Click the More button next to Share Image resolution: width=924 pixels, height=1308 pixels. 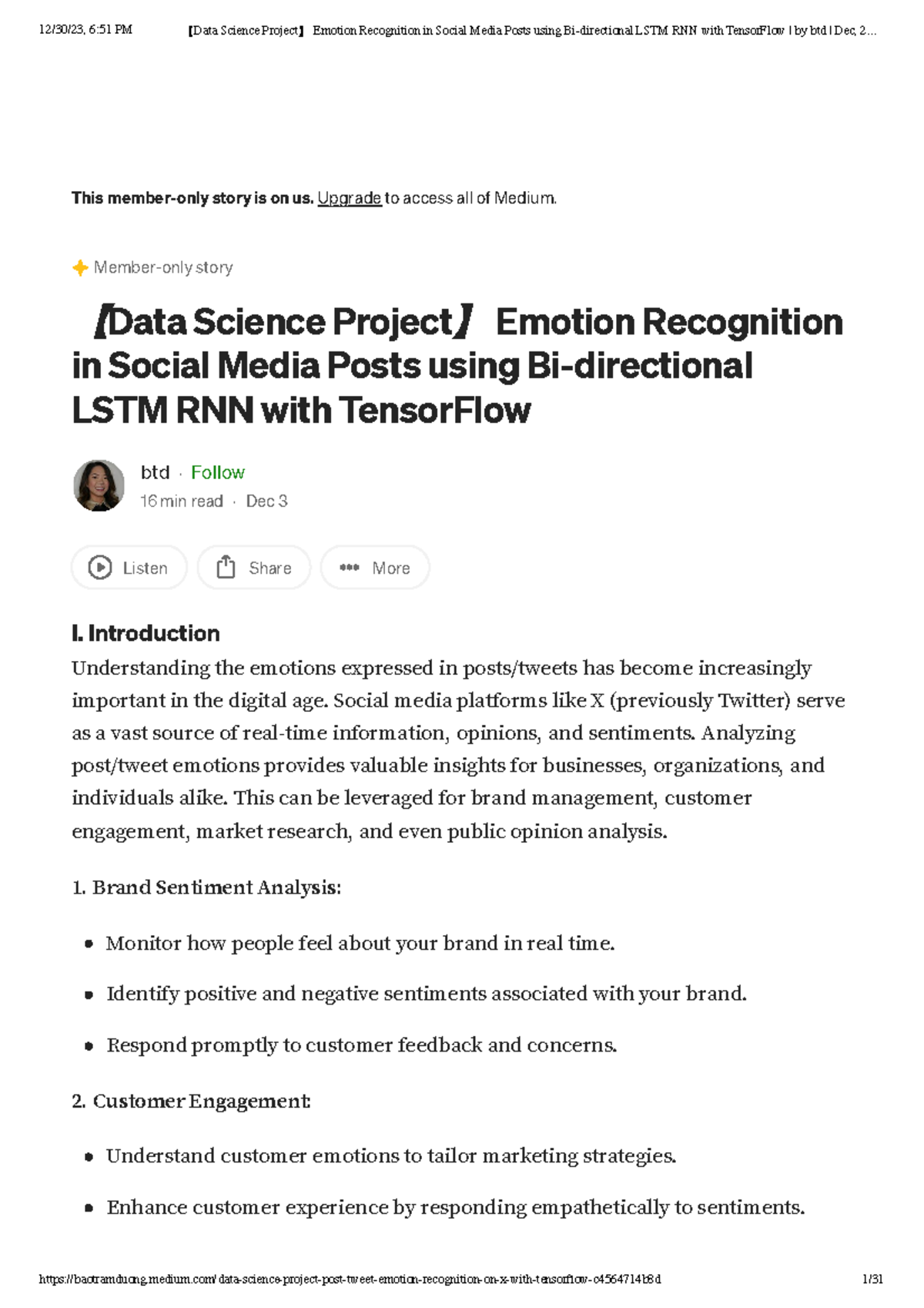click(376, 568)
